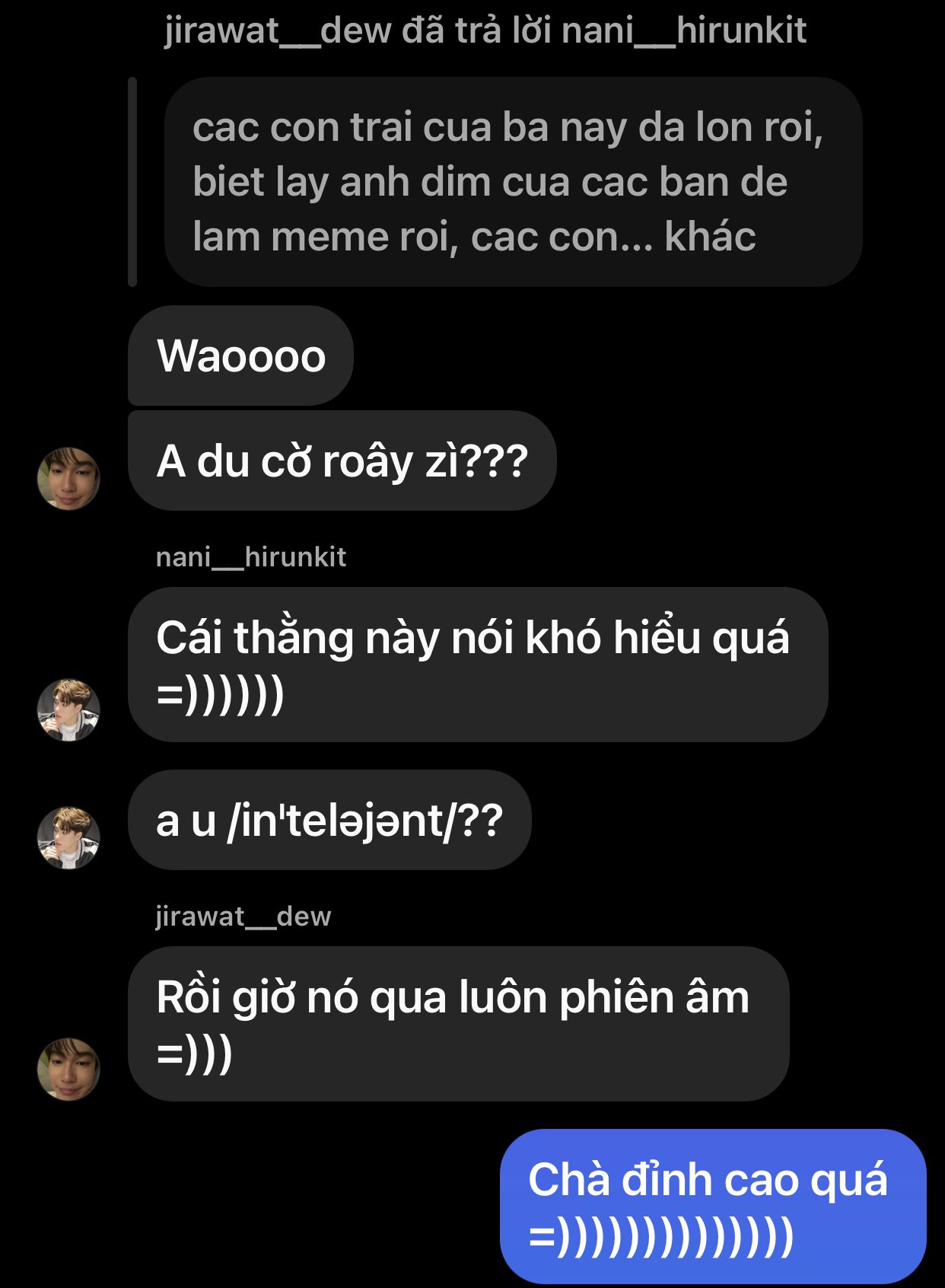The image size is (945, 1288).
Task: Click the '=))))))' emoticon under 'Cái thằng này'
Action: click(220, 694)
